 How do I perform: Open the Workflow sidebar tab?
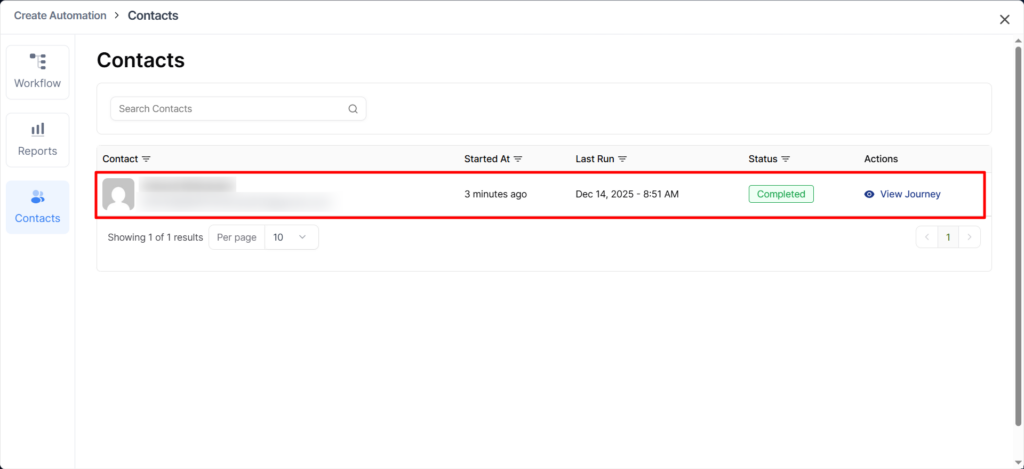(x=37, y=71)
